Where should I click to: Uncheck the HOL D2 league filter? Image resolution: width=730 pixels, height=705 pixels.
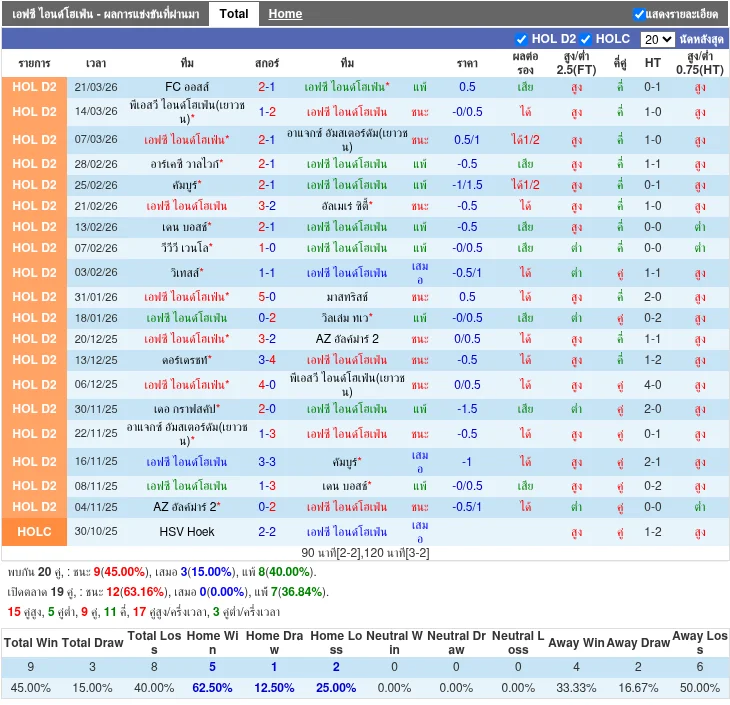521,40
